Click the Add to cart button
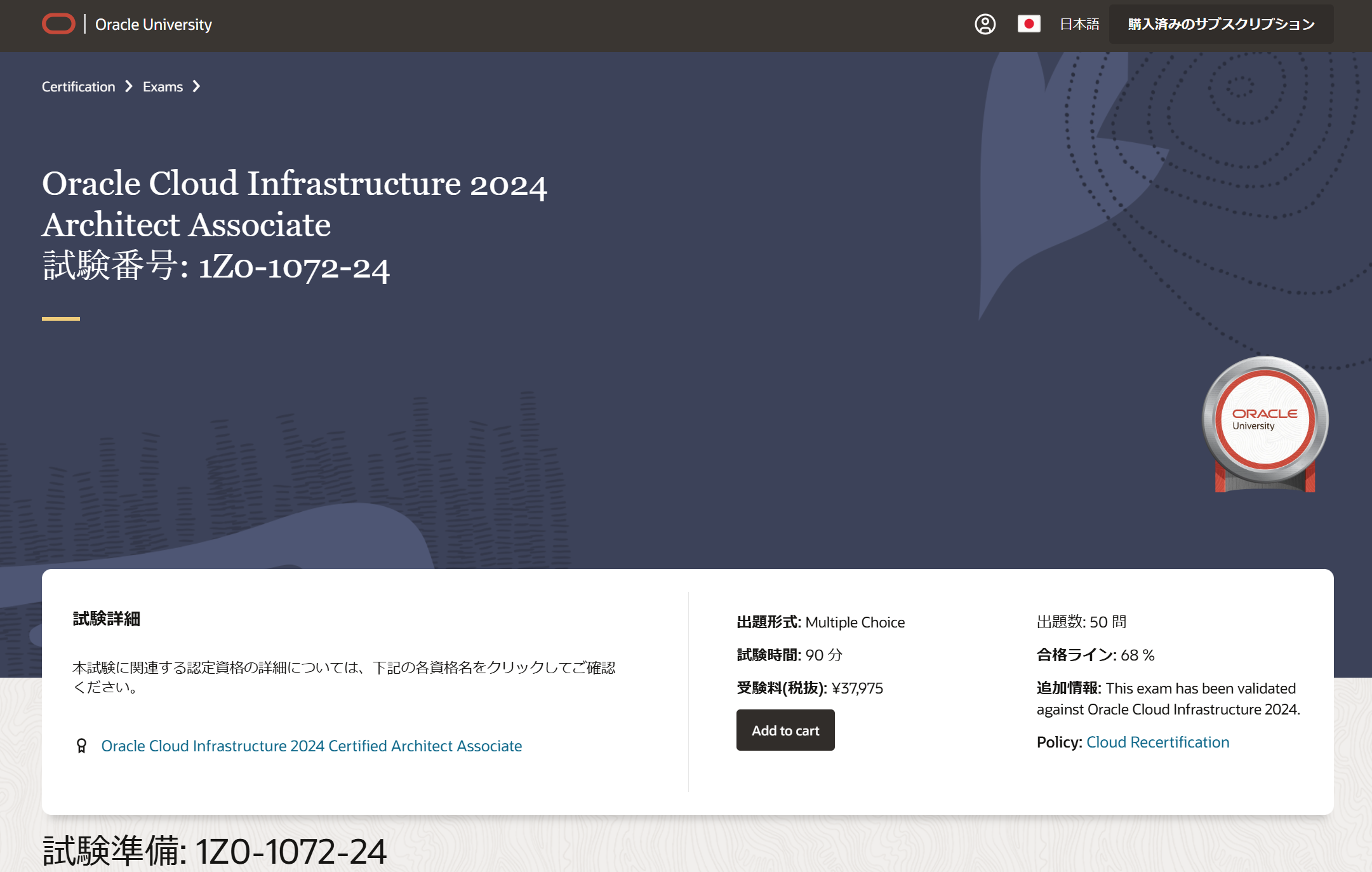The height and width of the screenshot is (872, 1372). (785, 730)
